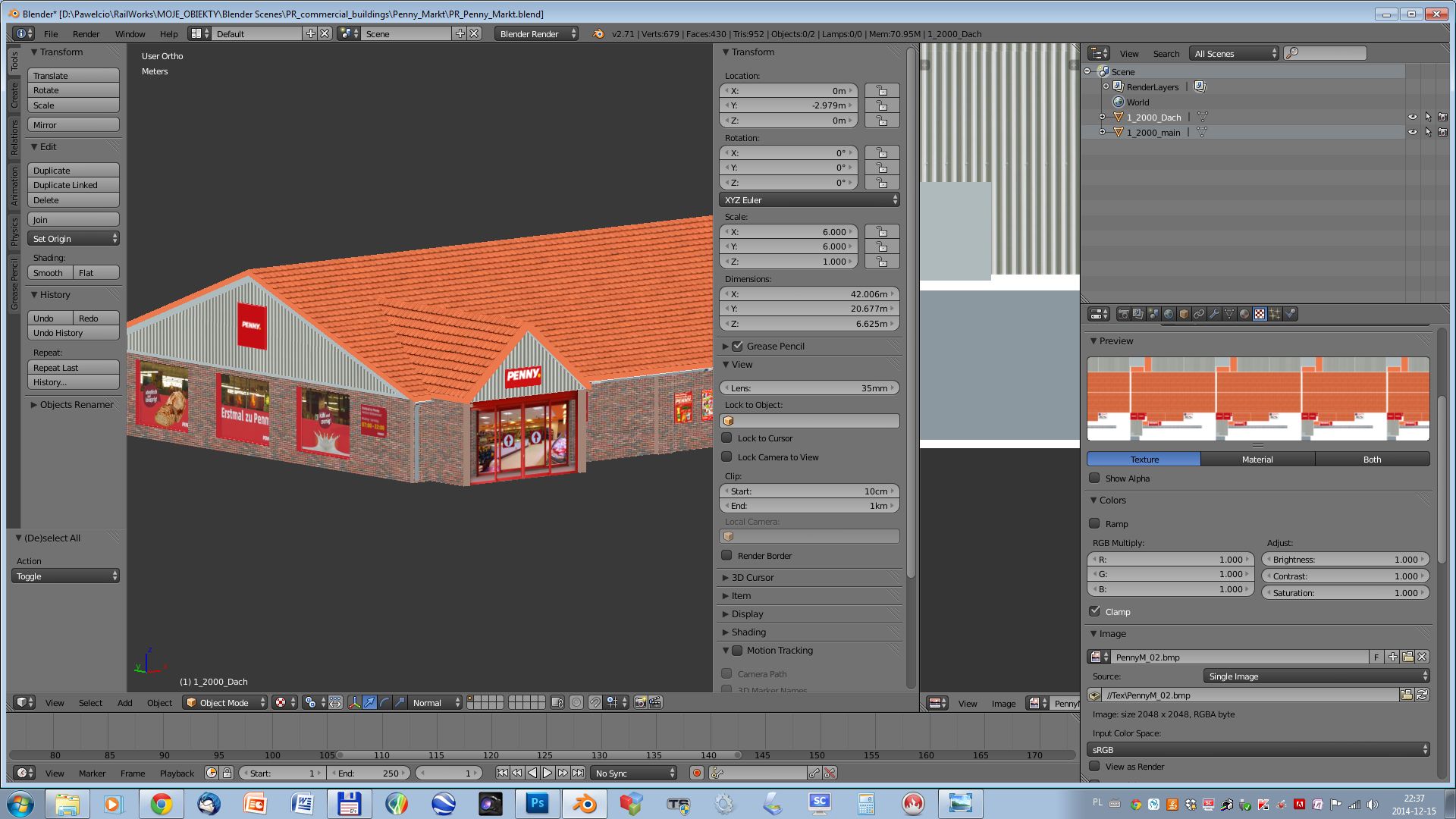Toggle the 3D manipulator axis icon
This screenshot has width=1456, height=819.
[354, 703]
